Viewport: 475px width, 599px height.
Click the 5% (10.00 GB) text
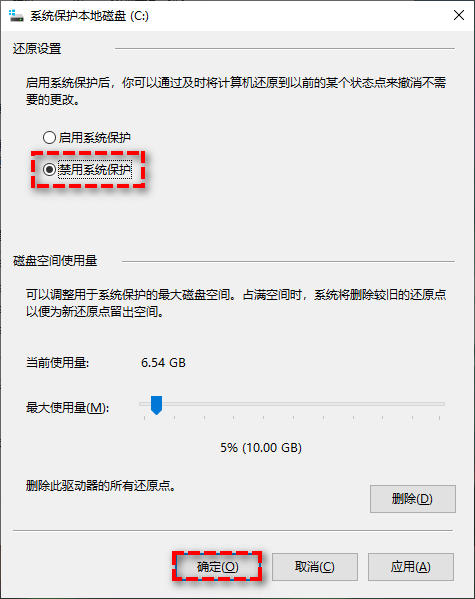click(261, 447)
